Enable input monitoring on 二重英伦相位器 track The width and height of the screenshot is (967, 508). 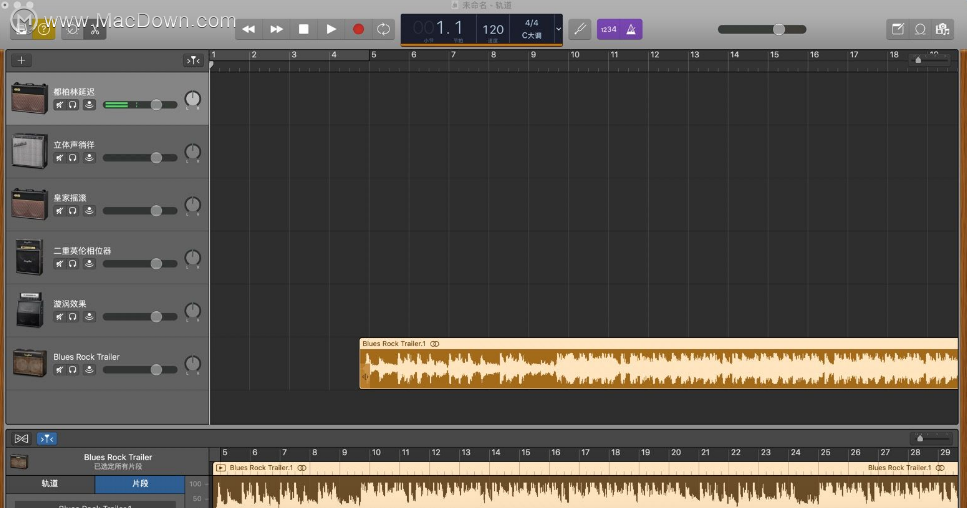(x=89, y=264)
